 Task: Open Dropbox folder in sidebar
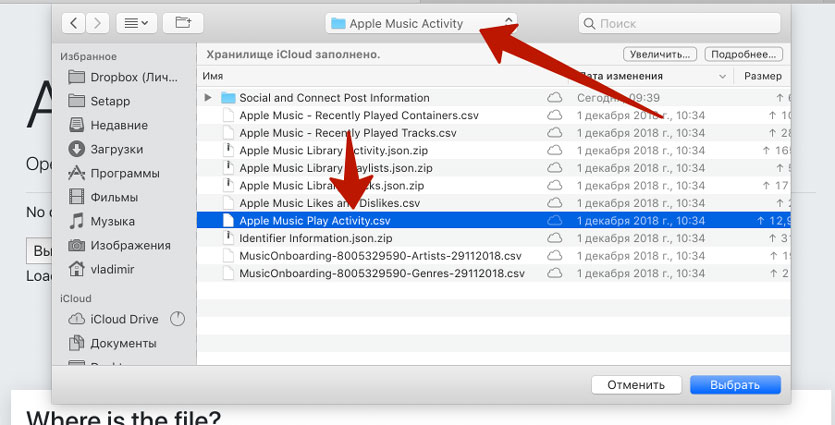click(x=124, y=77)
